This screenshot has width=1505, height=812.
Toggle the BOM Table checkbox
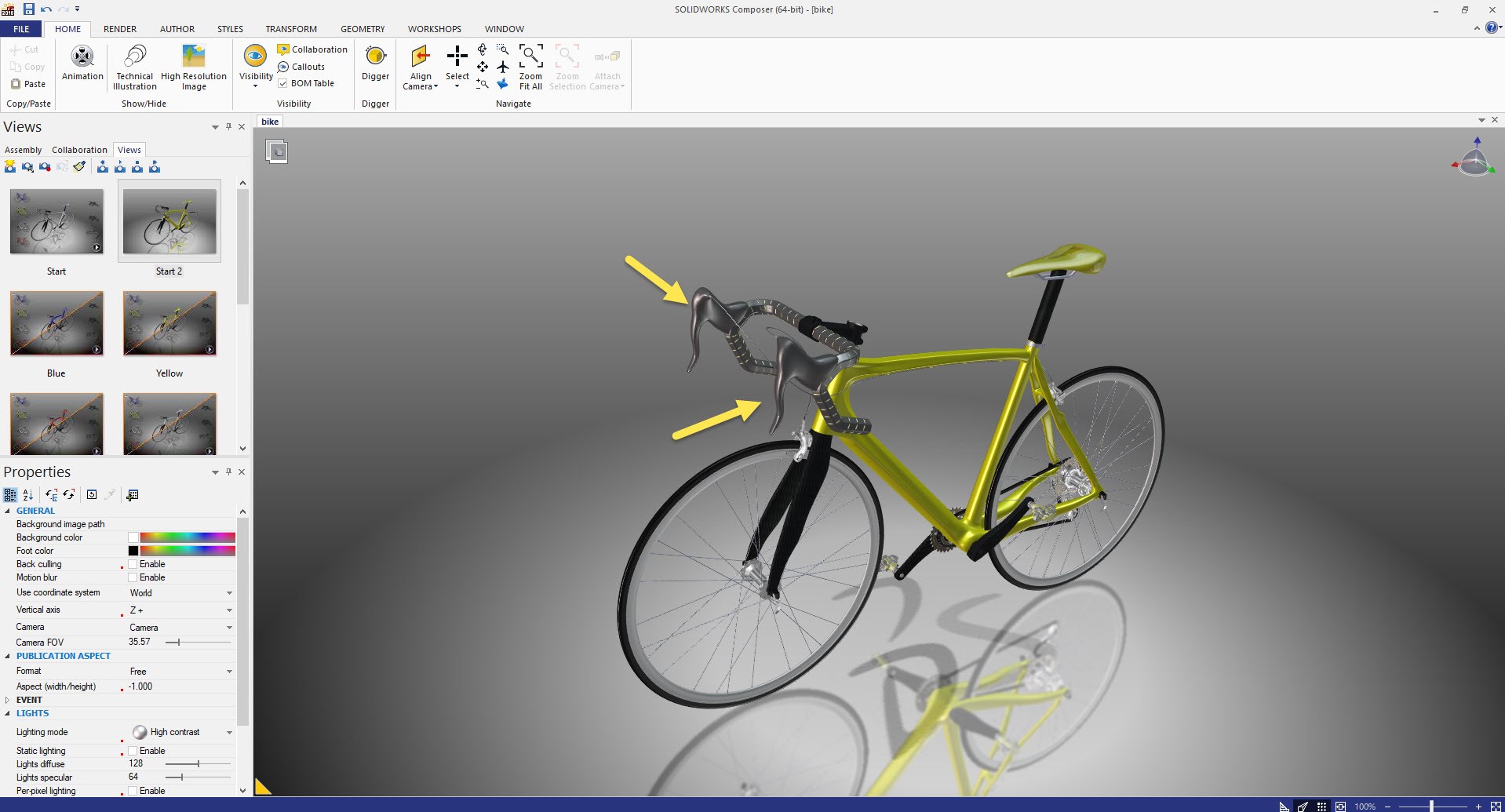coord(282,83)
